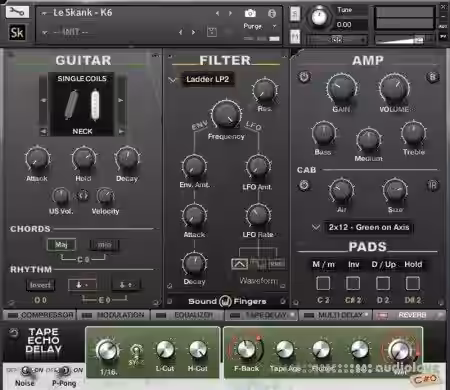Screen dimensions: 450x390
Task: Click the filter Res knob
Action: pos(264,91)
